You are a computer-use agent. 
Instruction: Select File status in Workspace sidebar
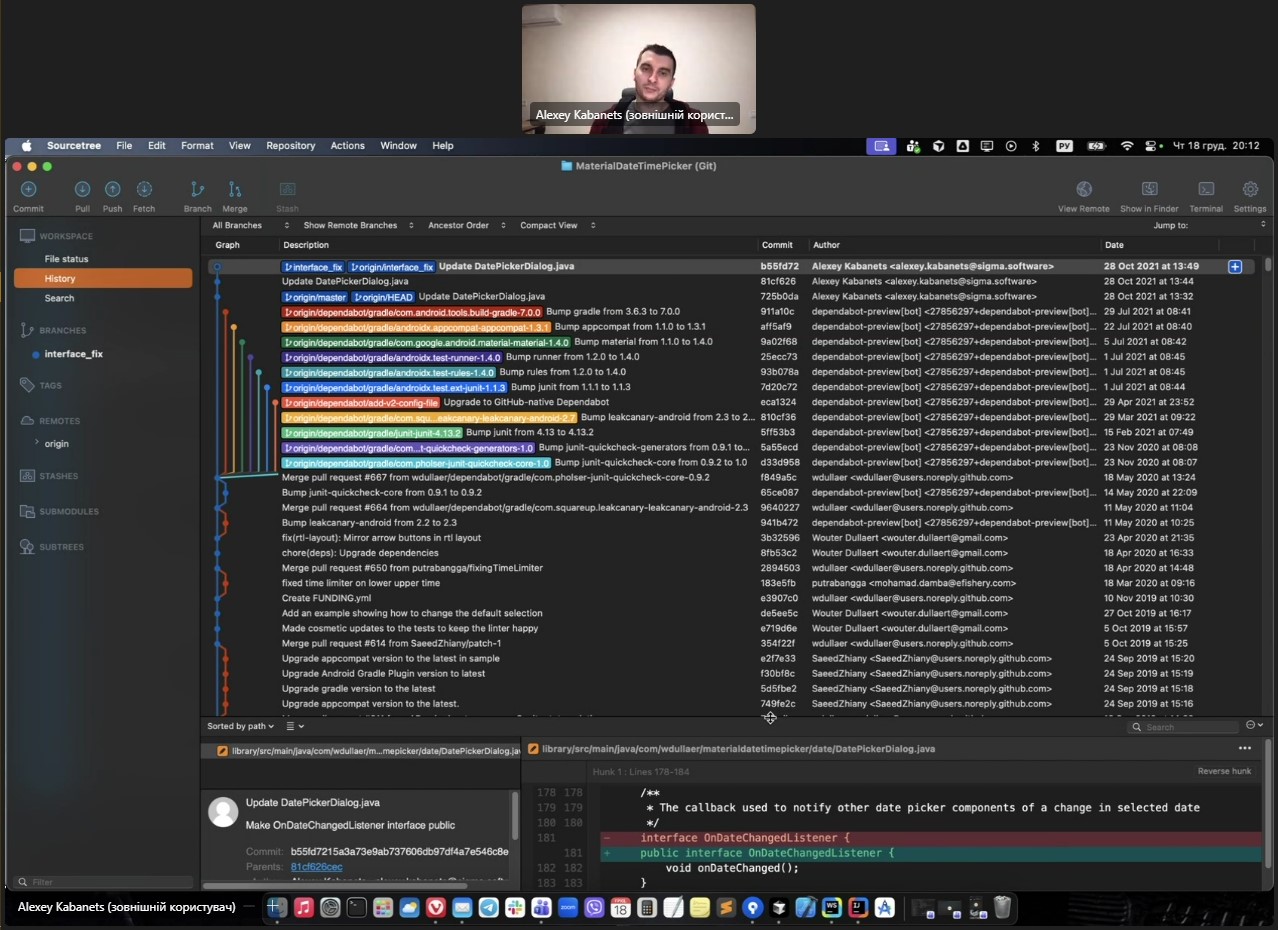(66, 259)
